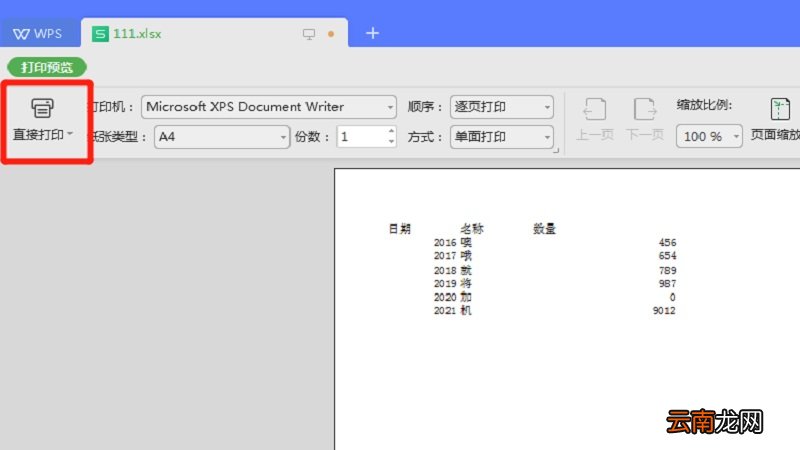
Task: Click the monitor icon on 111.xlsx tab
Action: pyautogui.click(x=309, y=34)
